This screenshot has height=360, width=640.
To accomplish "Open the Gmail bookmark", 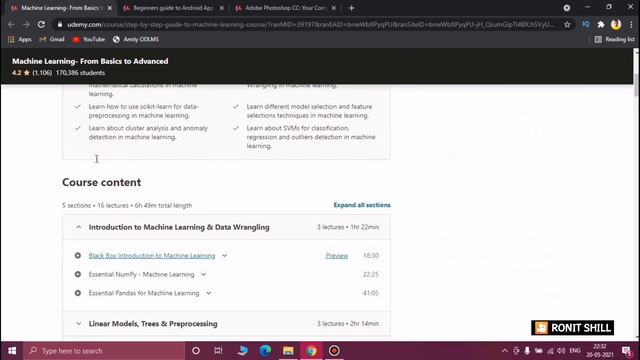I will (x=52, y=39).
